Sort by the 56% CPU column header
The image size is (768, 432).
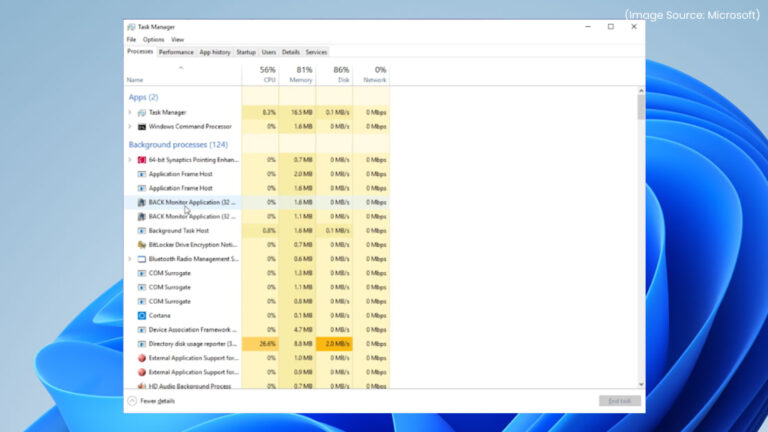(260, 74)
